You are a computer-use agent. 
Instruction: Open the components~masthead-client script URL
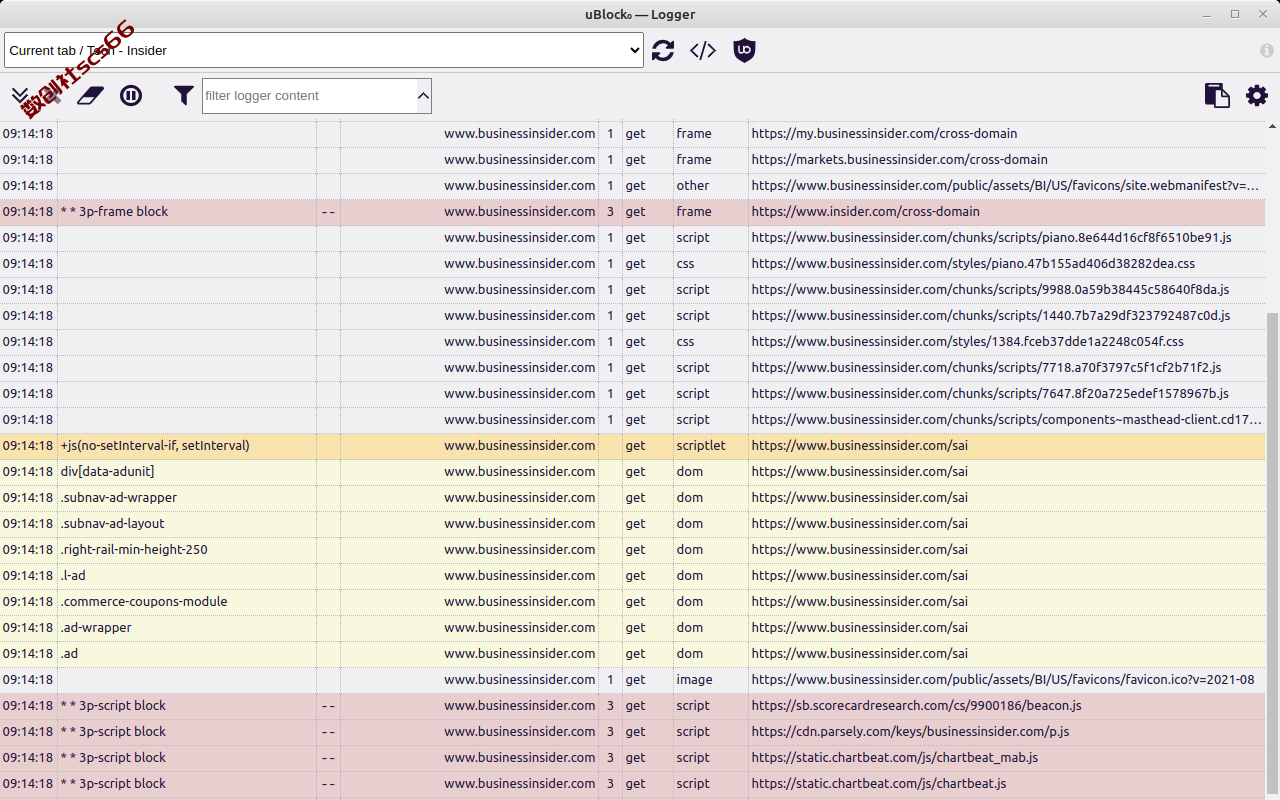click(1007, 420)
